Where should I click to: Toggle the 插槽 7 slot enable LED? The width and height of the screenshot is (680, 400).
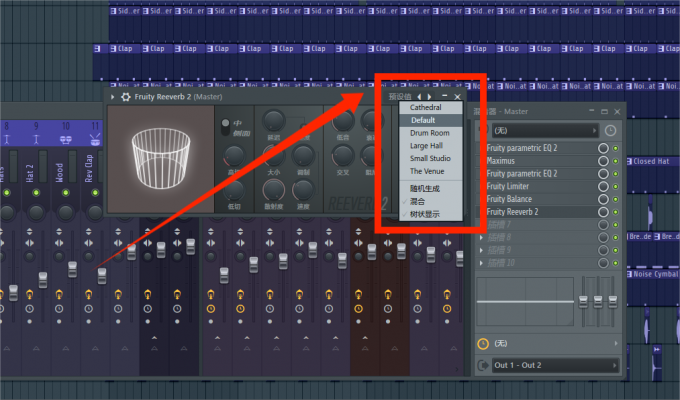point(615,225)
